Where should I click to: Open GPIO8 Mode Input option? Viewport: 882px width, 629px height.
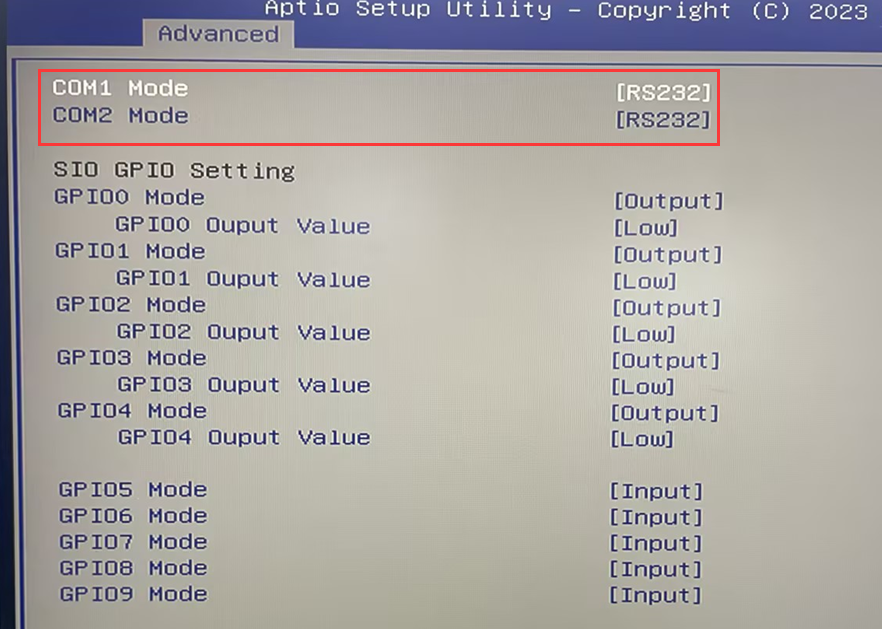[656, 569]
